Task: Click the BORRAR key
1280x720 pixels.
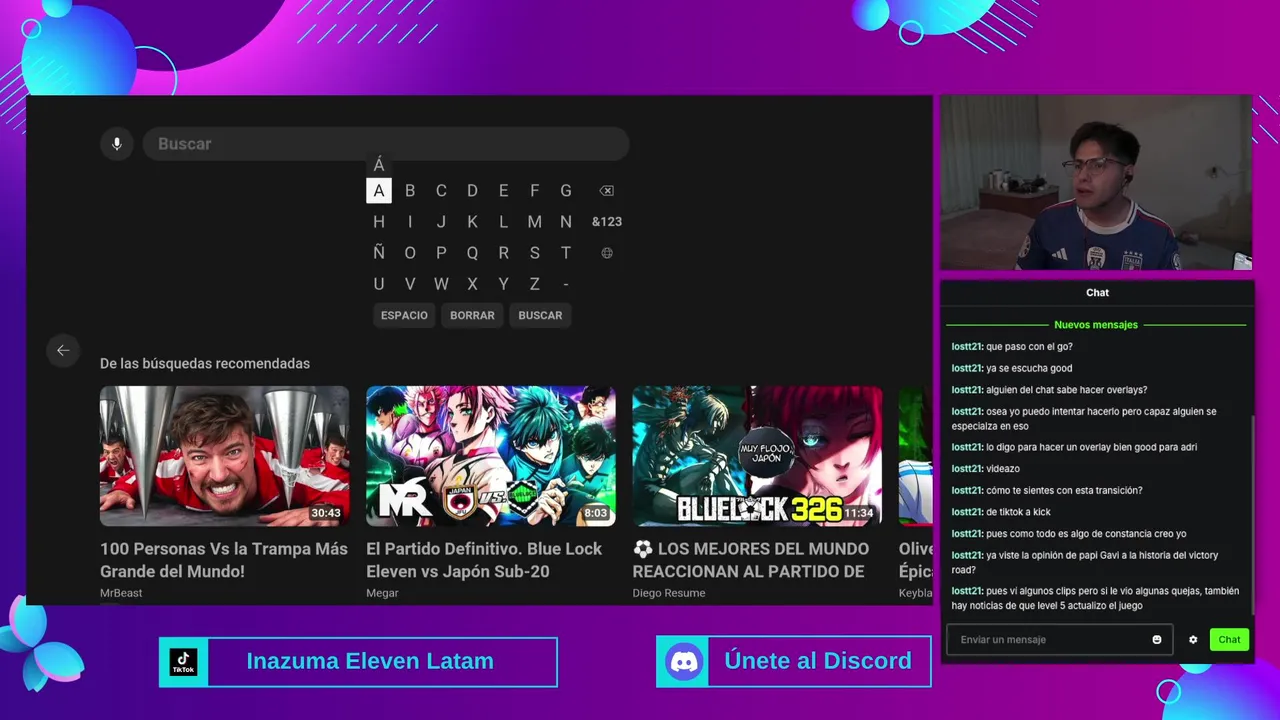Action: [472, 315]
